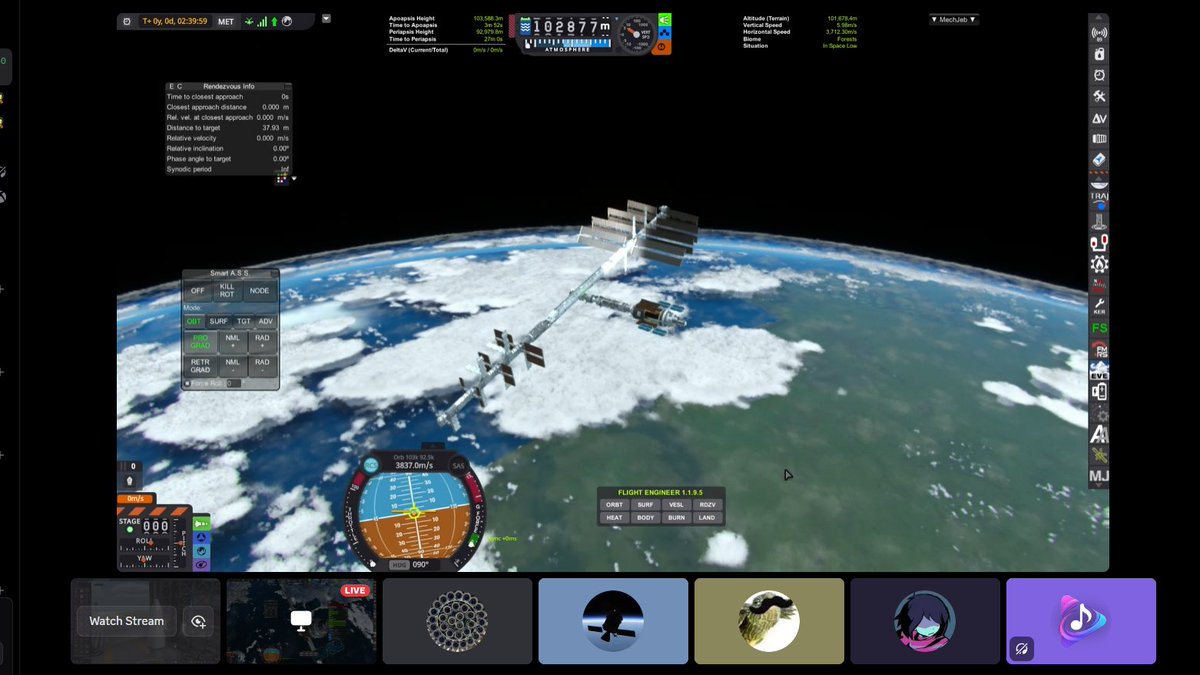Image resolution: width=1200 pixels, height=675 pixels.
Task: Open the VESL tab in Flight Engineer
Action: click(676, 505)
